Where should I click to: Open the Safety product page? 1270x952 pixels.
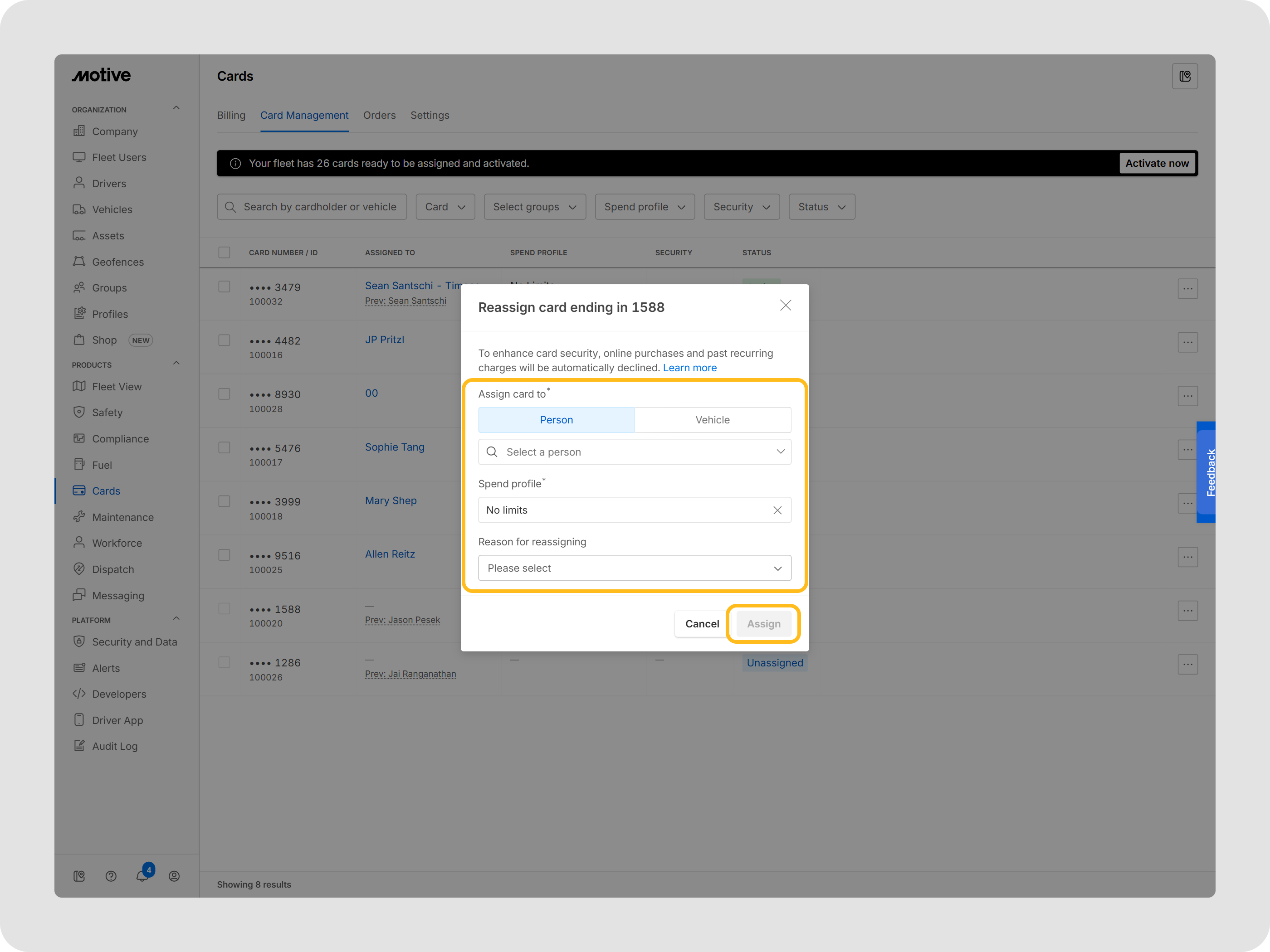point(107,412)
